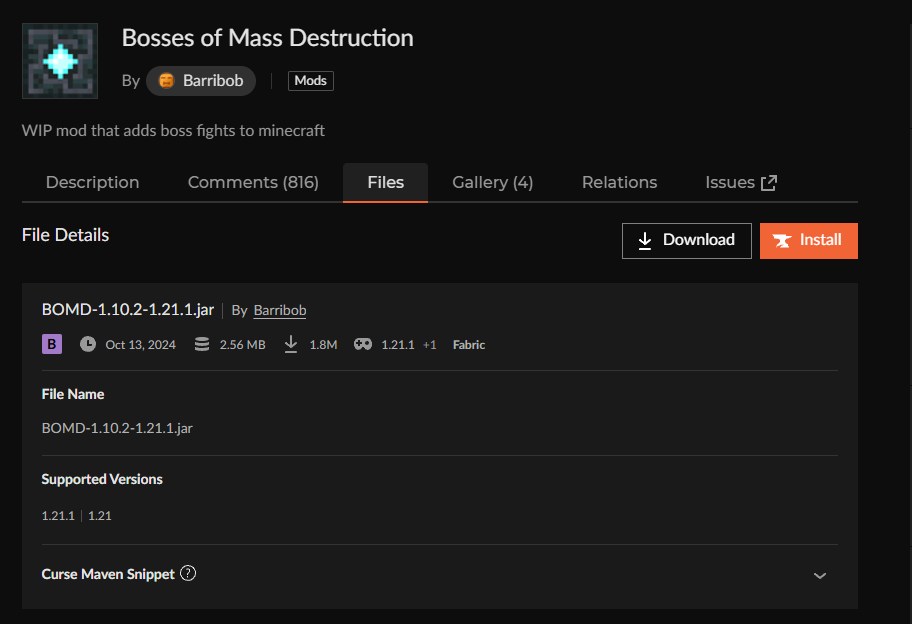Viewport: 912px width, 624px height.
Task: Show the +1 additional game versions
Action: [x=429, y=345]
